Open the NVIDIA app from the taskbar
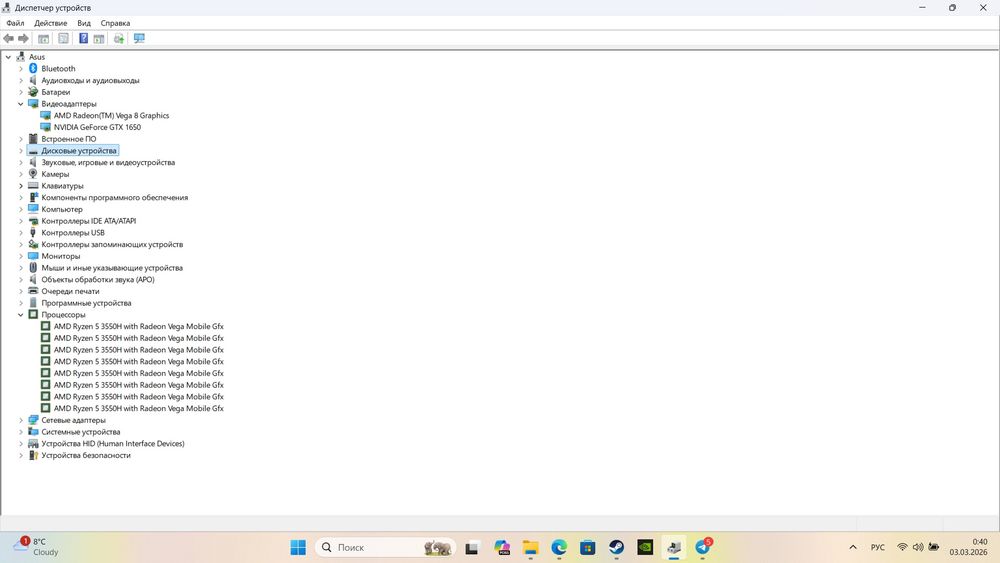The width and height of the screenshot is (1000, 563). point(645,547)
